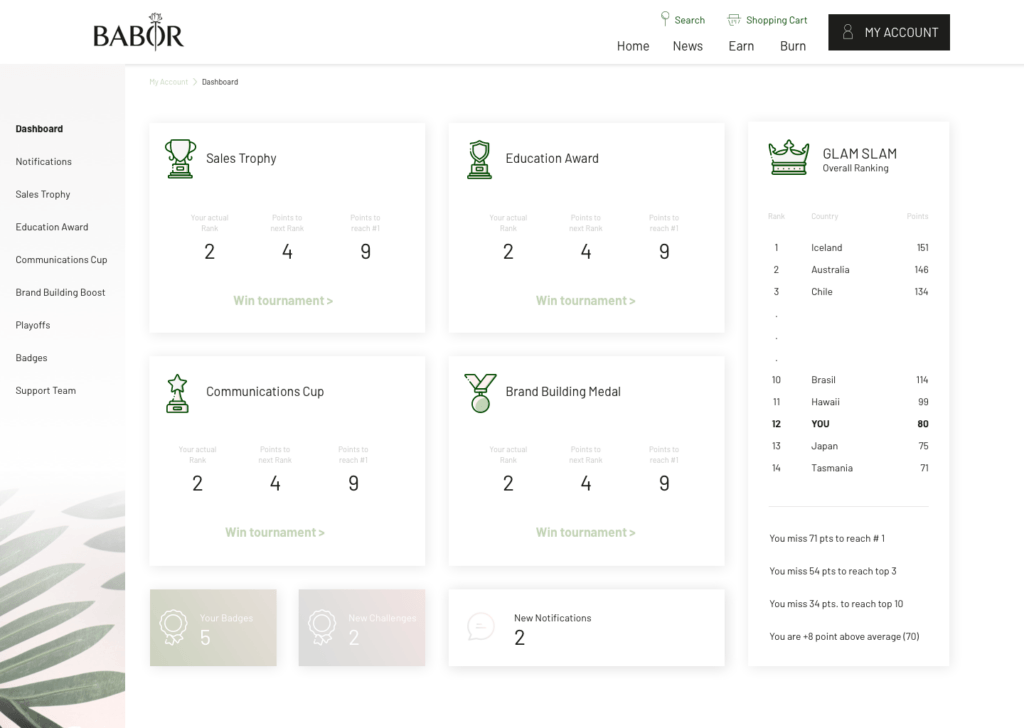Open the Earn menu item
This screenshot has height=728, width=1024.
pyautogui.click(x=741, y=46)
